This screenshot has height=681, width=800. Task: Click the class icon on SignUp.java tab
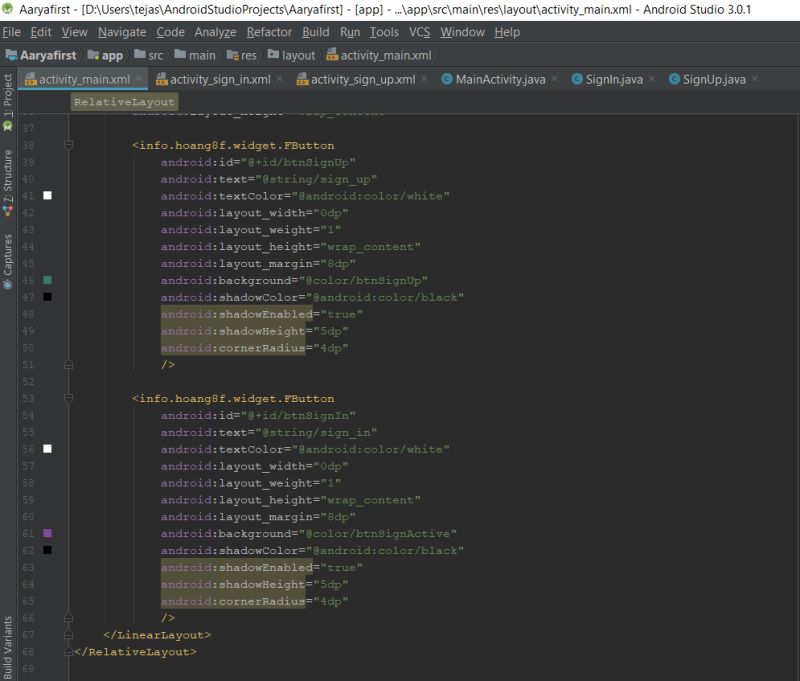tap(673, 77)
